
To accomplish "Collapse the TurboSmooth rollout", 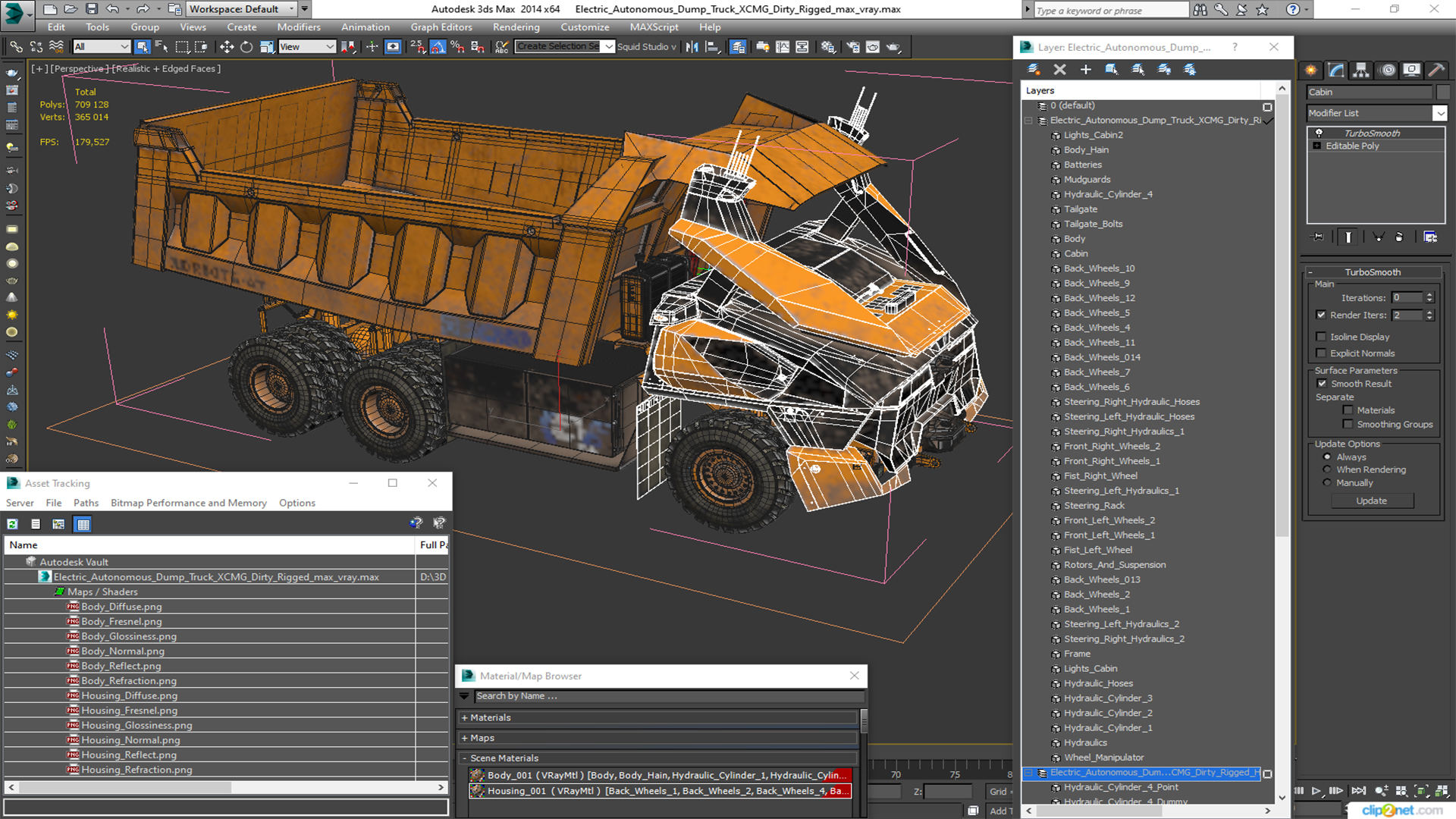I will click(x=1310, y=272).
